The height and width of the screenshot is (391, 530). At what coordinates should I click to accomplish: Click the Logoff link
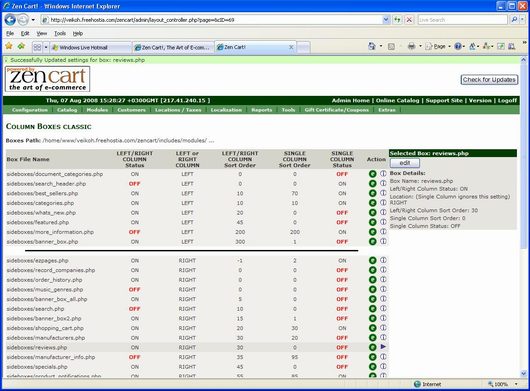507,100
